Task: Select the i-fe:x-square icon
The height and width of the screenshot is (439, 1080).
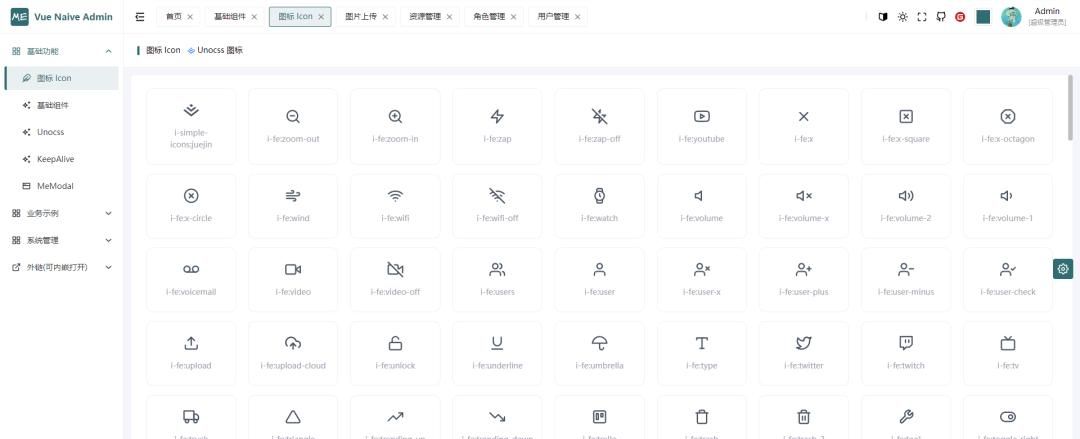Action: pyautogui.click(x=906, y=116)
